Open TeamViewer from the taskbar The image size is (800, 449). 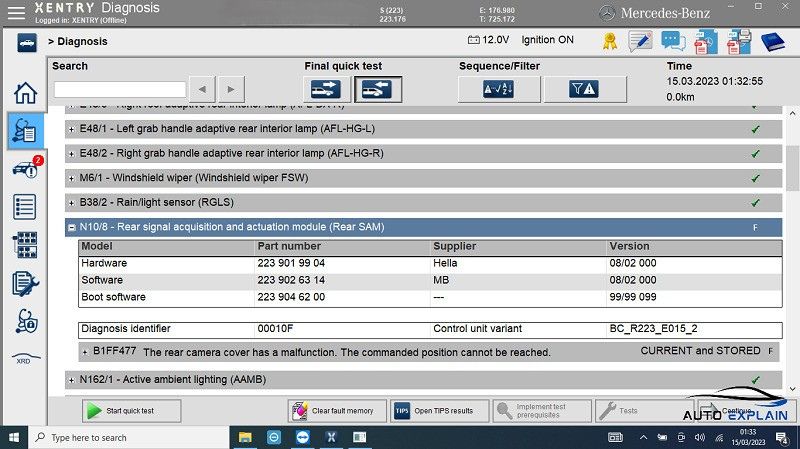pos(303,437)
